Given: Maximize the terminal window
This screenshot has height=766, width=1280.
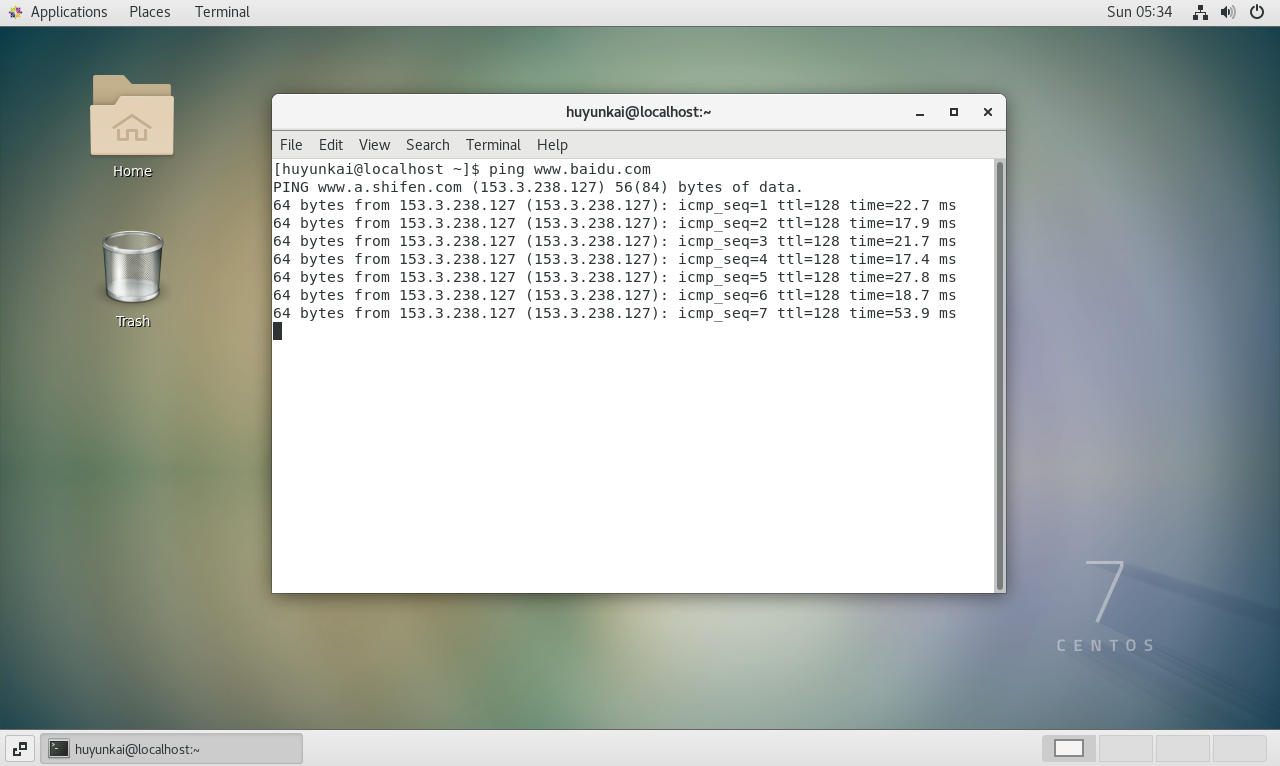Looking at the screenshot, I should (x=954, y=112).
